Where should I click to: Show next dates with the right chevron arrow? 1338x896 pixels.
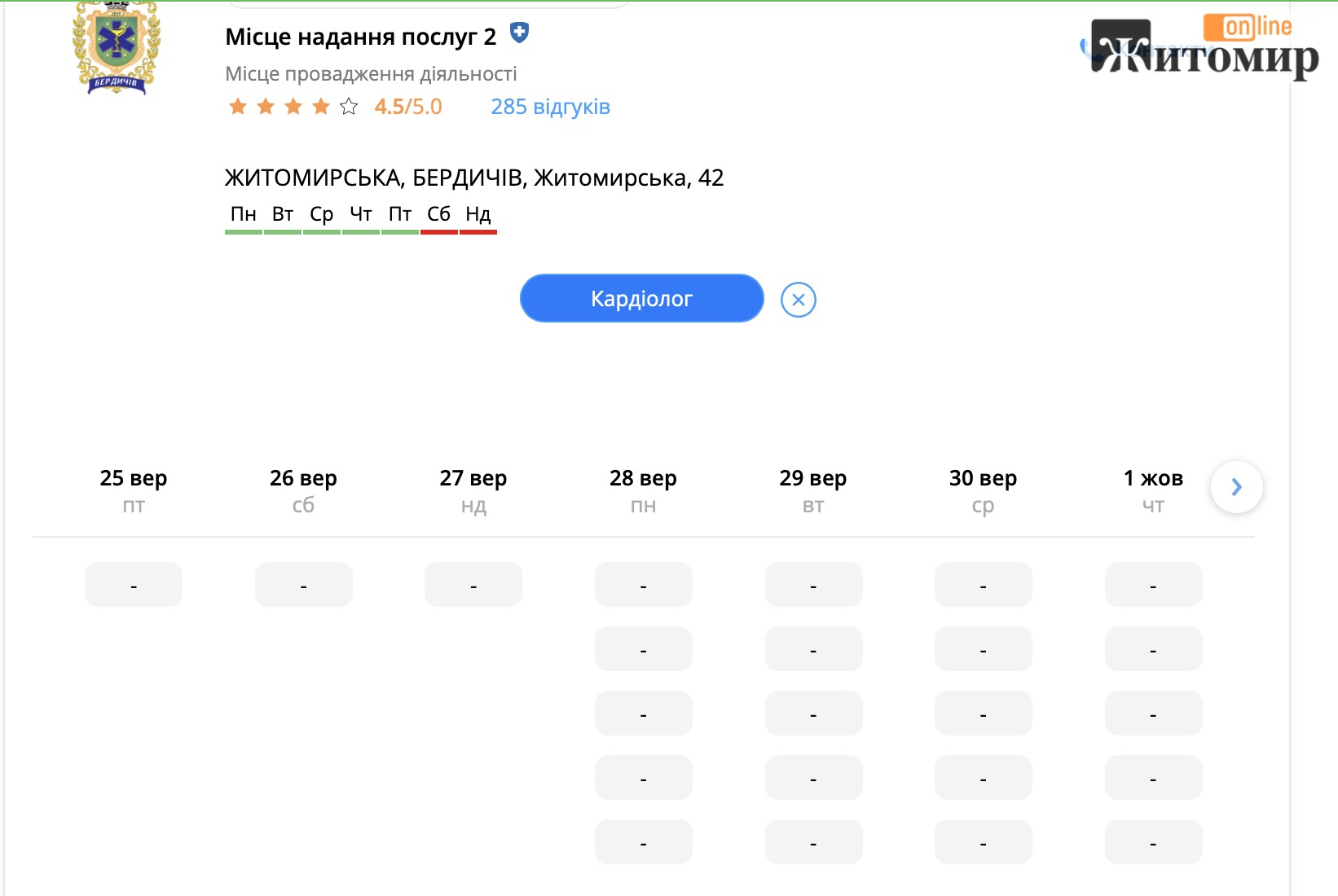point(1237,487)
